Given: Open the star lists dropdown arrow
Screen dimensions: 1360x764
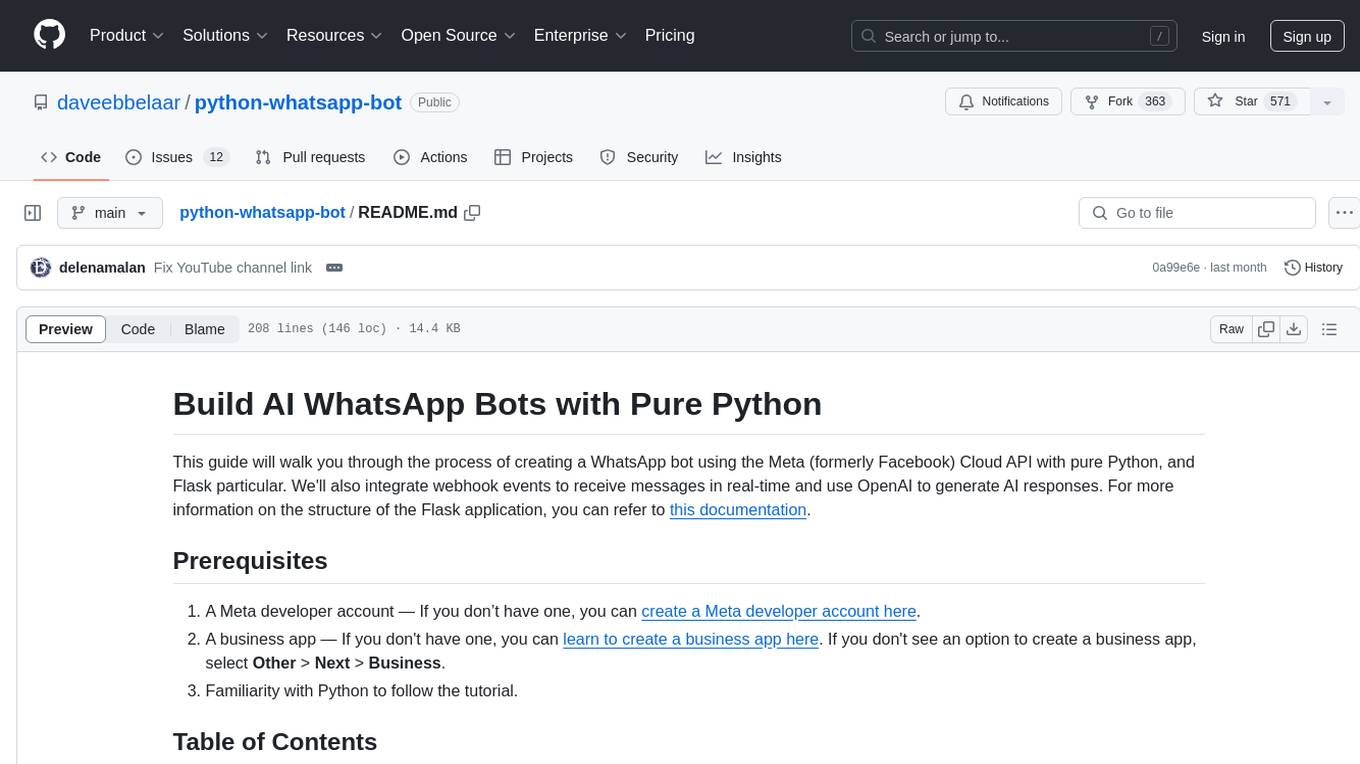Looking at the screenshot, I should coord(1327,102).
